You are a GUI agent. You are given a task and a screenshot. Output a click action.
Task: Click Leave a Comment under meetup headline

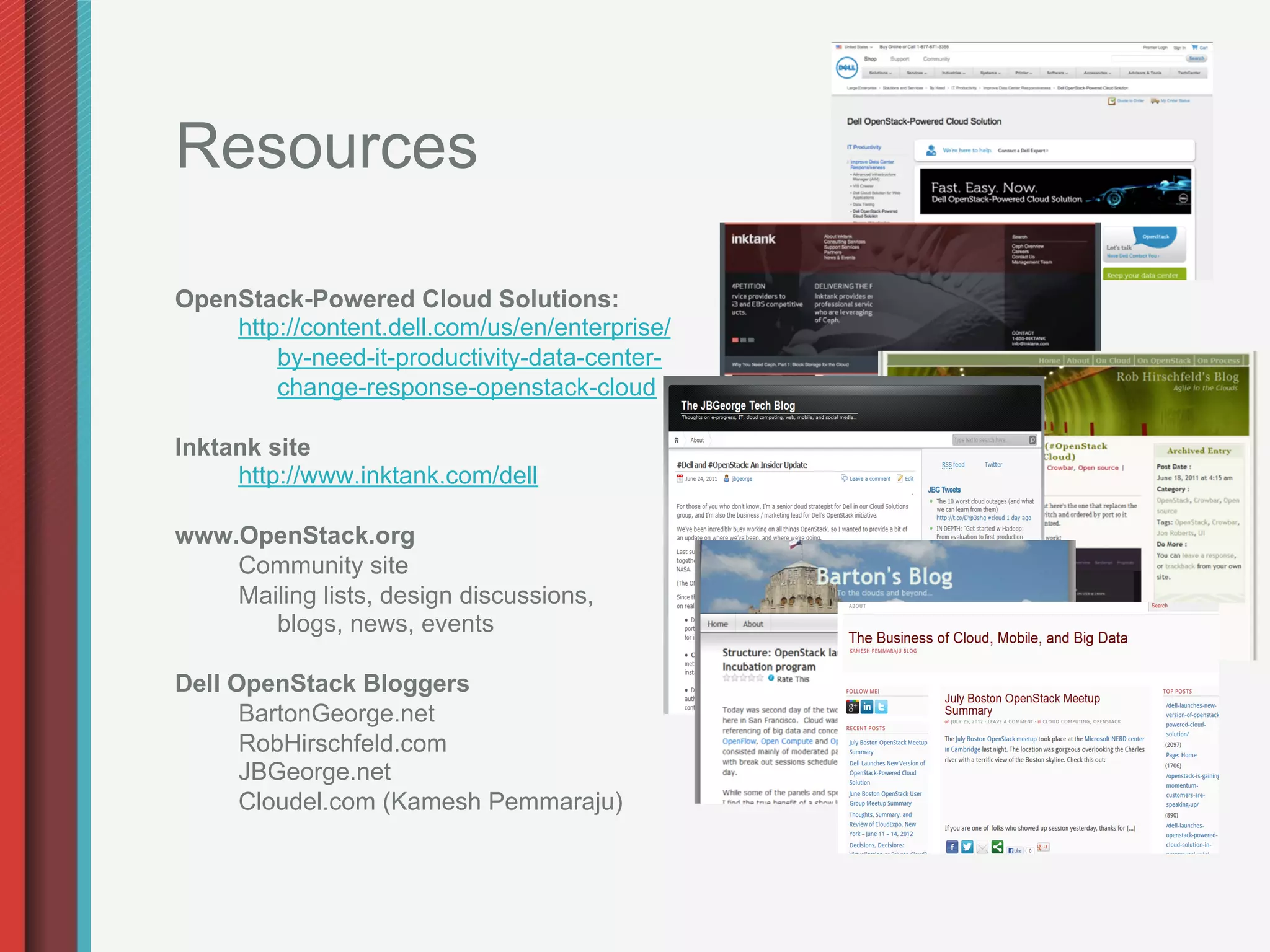click(1010, 722)
